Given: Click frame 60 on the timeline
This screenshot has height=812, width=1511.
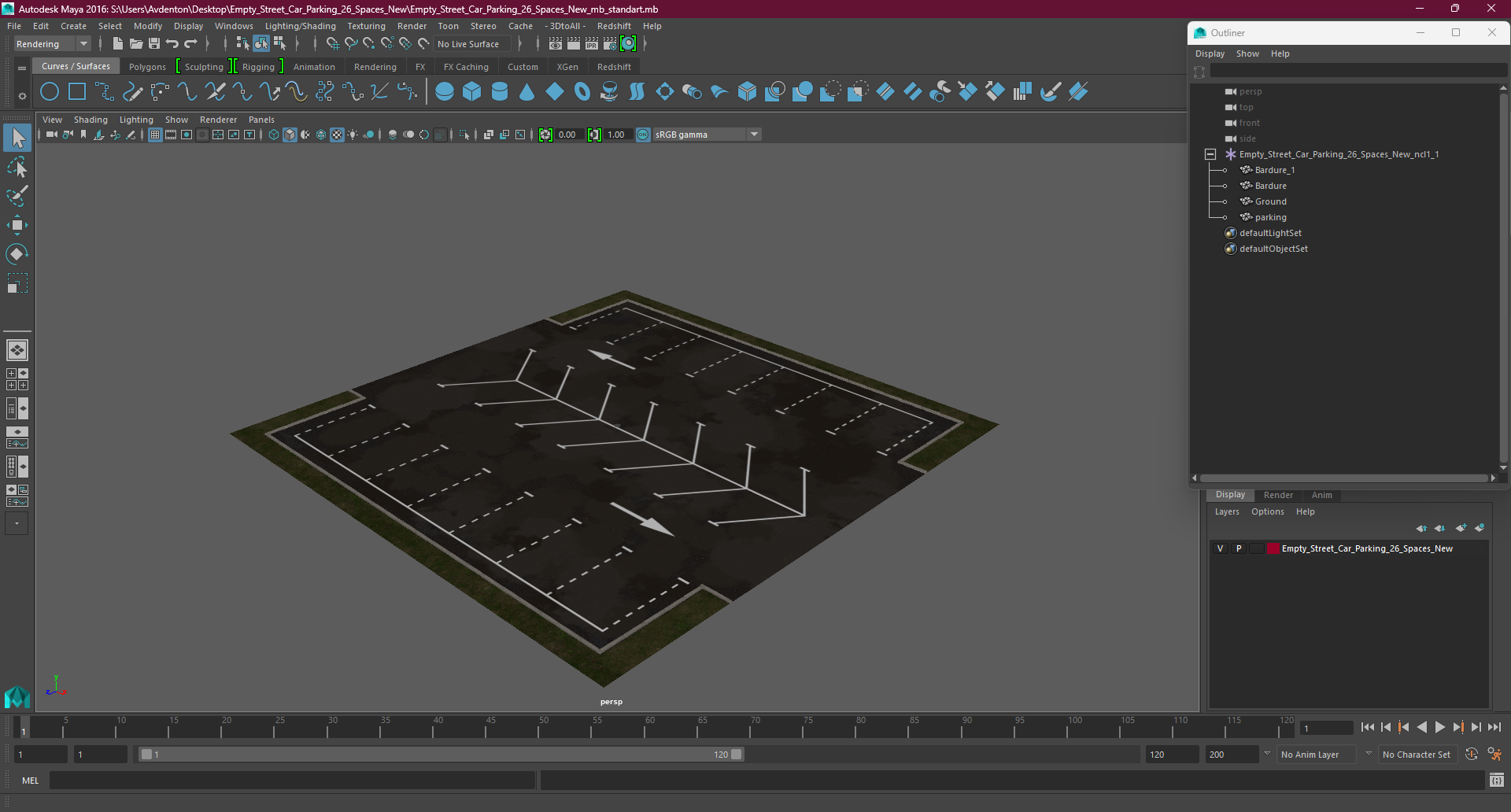Looking at the screenshot, I should click(650, 727).
